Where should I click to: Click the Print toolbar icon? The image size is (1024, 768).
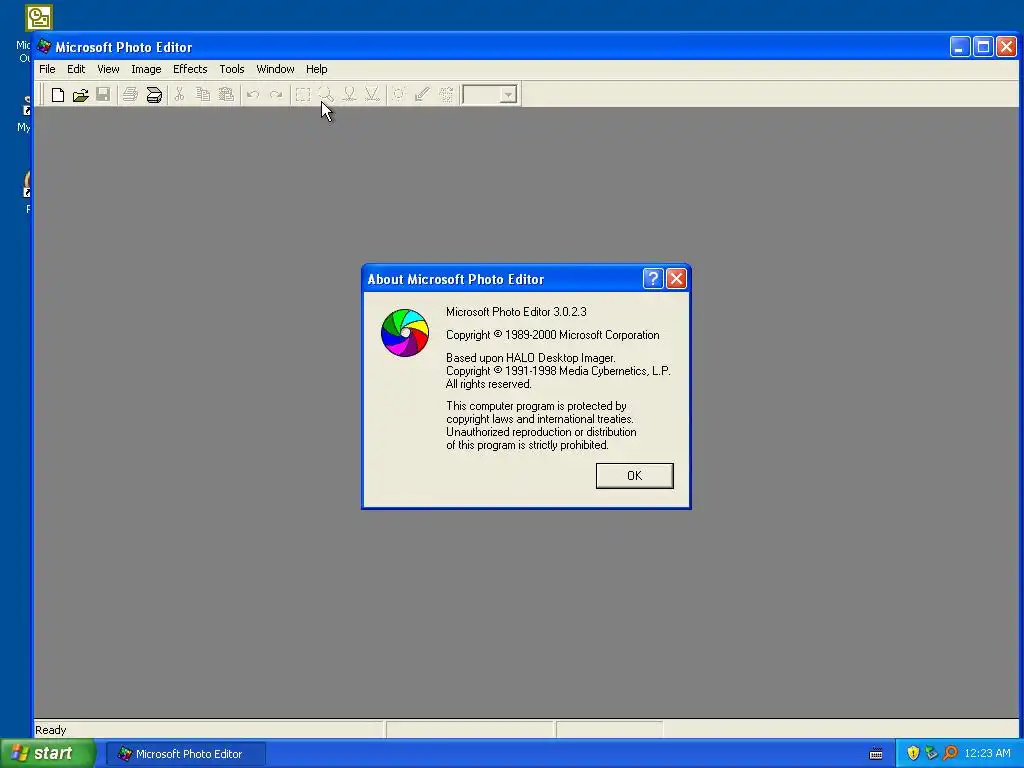[x=130, y=95]
